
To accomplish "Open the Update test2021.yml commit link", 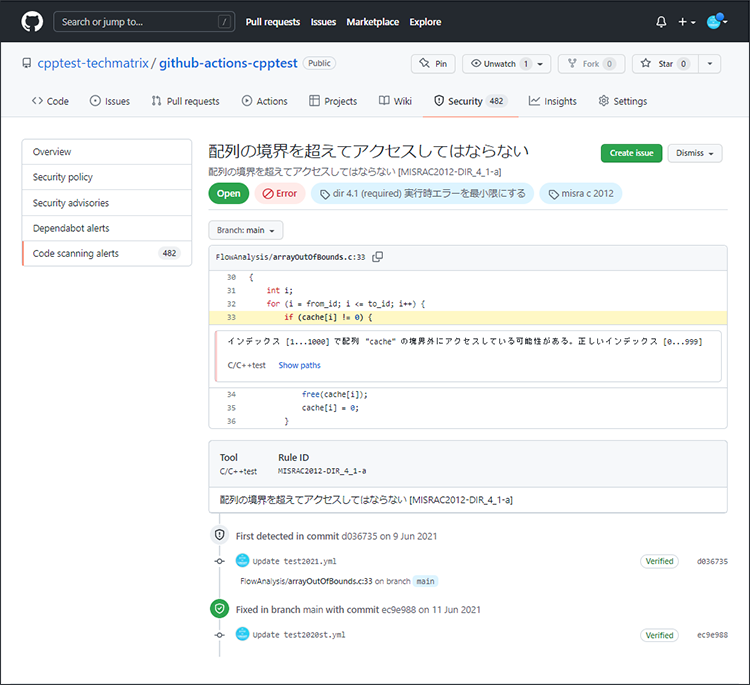I will (294, 561).
